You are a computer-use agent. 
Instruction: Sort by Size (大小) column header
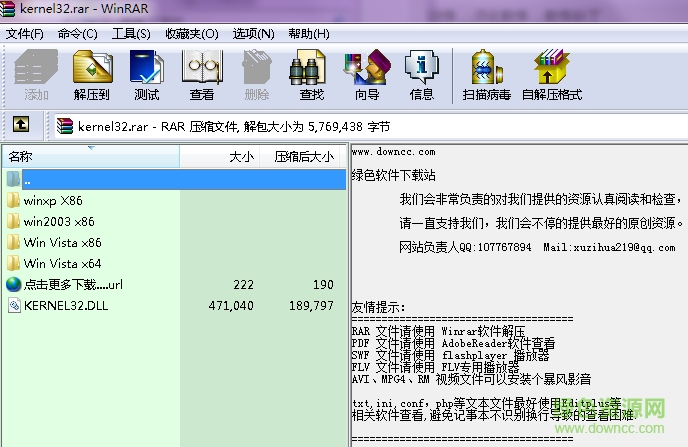point(220,157)
